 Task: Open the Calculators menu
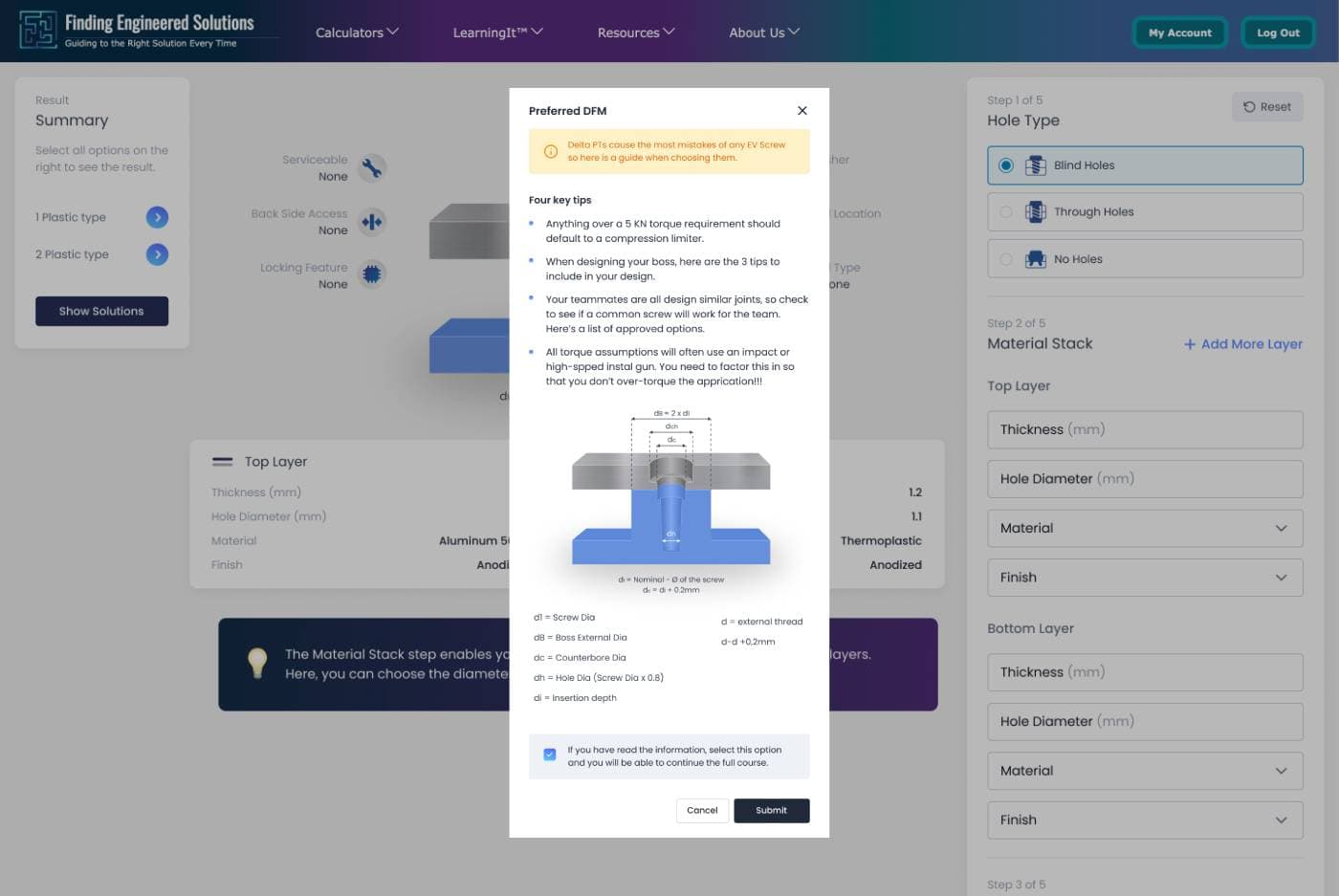(x=357, y=33)
